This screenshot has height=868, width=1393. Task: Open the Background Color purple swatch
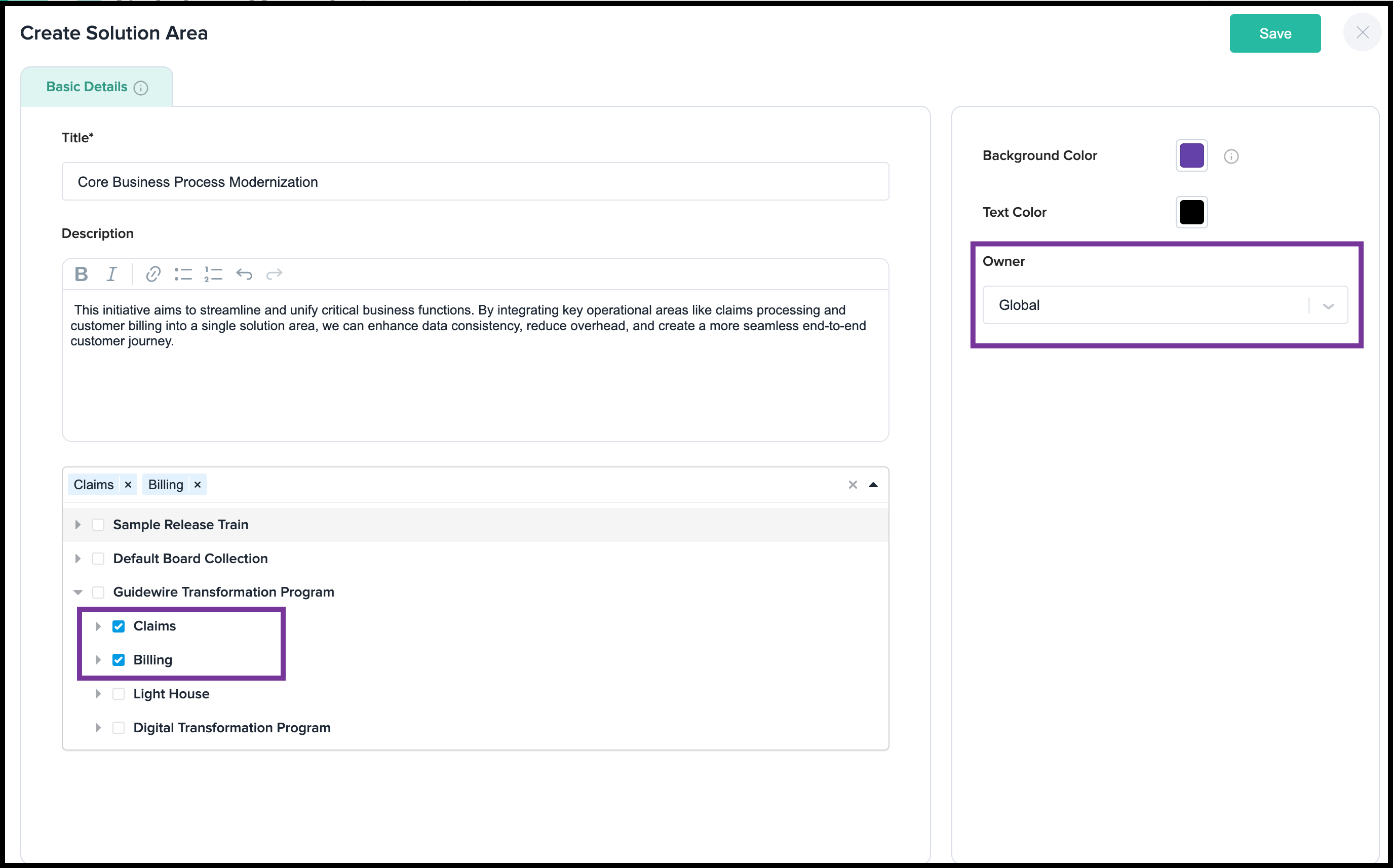pos(1191,155)
